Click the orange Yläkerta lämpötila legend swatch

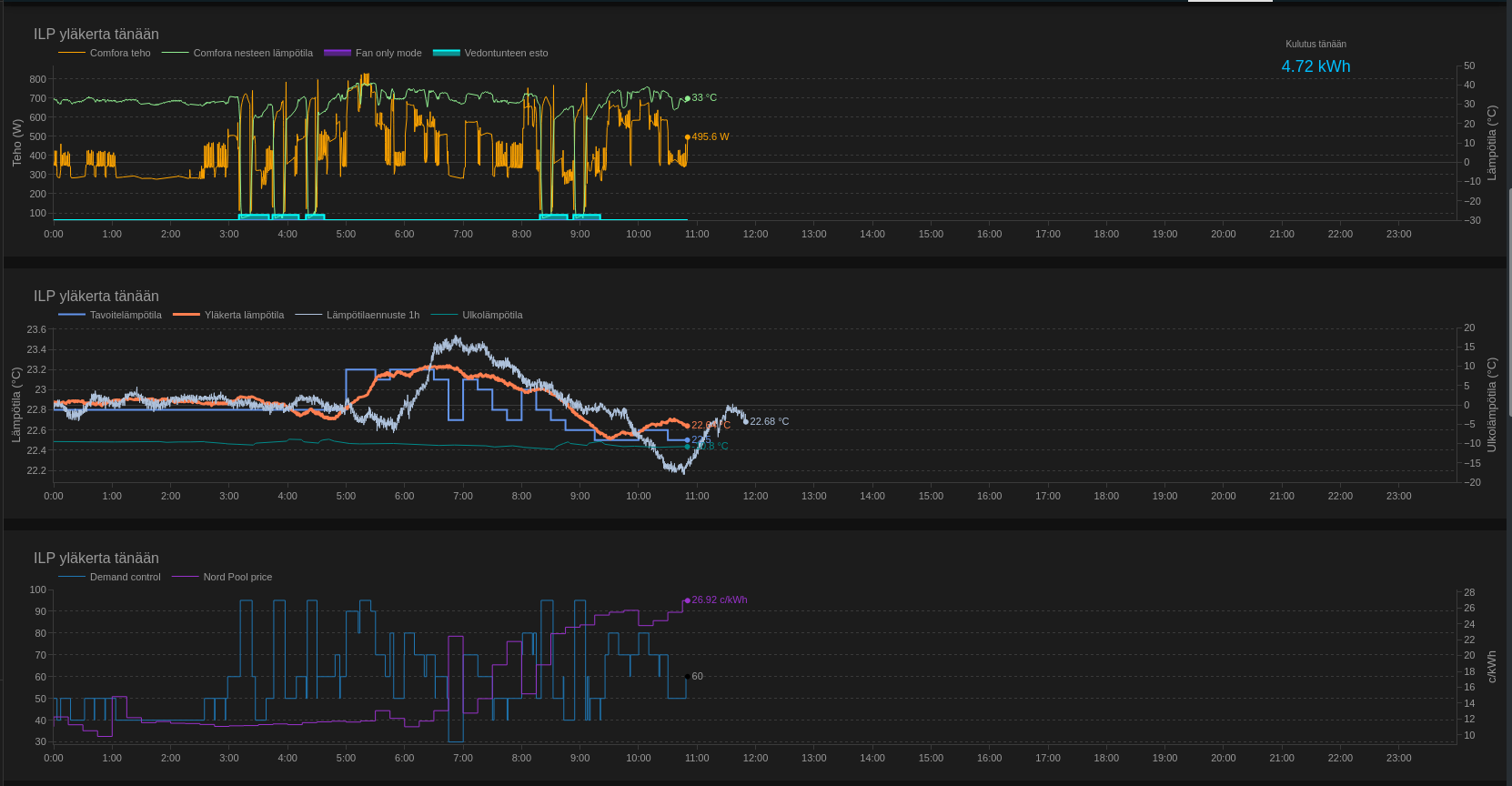(x=186, y=315)
